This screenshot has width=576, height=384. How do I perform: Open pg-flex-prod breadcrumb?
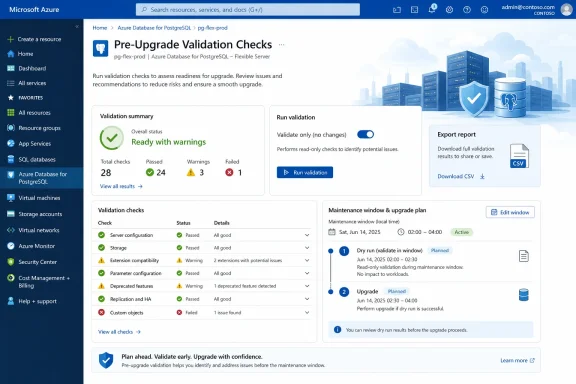click(213, 28)
